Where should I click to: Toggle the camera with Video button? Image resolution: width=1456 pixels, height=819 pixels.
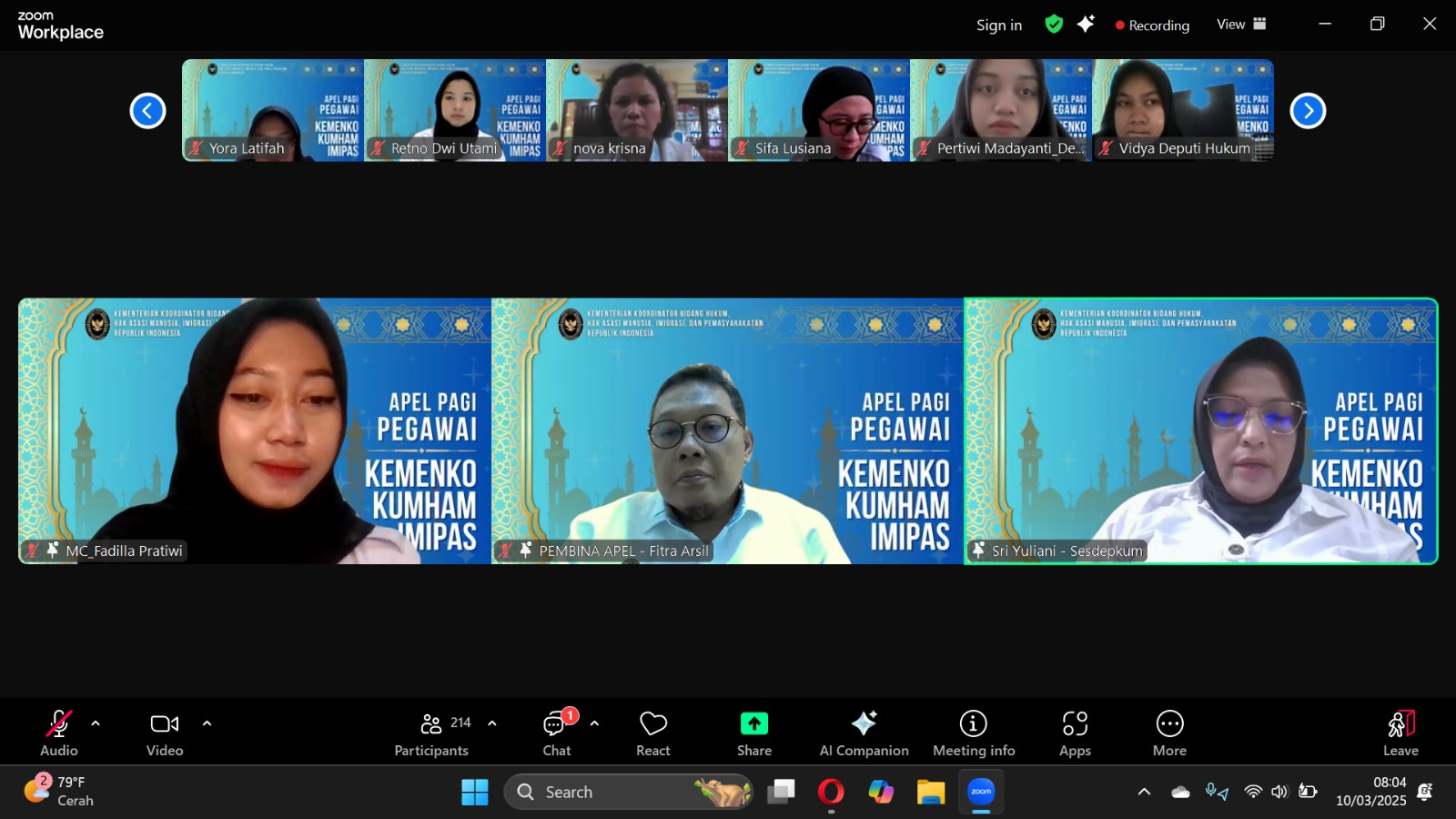pyautogui.click(x=165, y=733)
